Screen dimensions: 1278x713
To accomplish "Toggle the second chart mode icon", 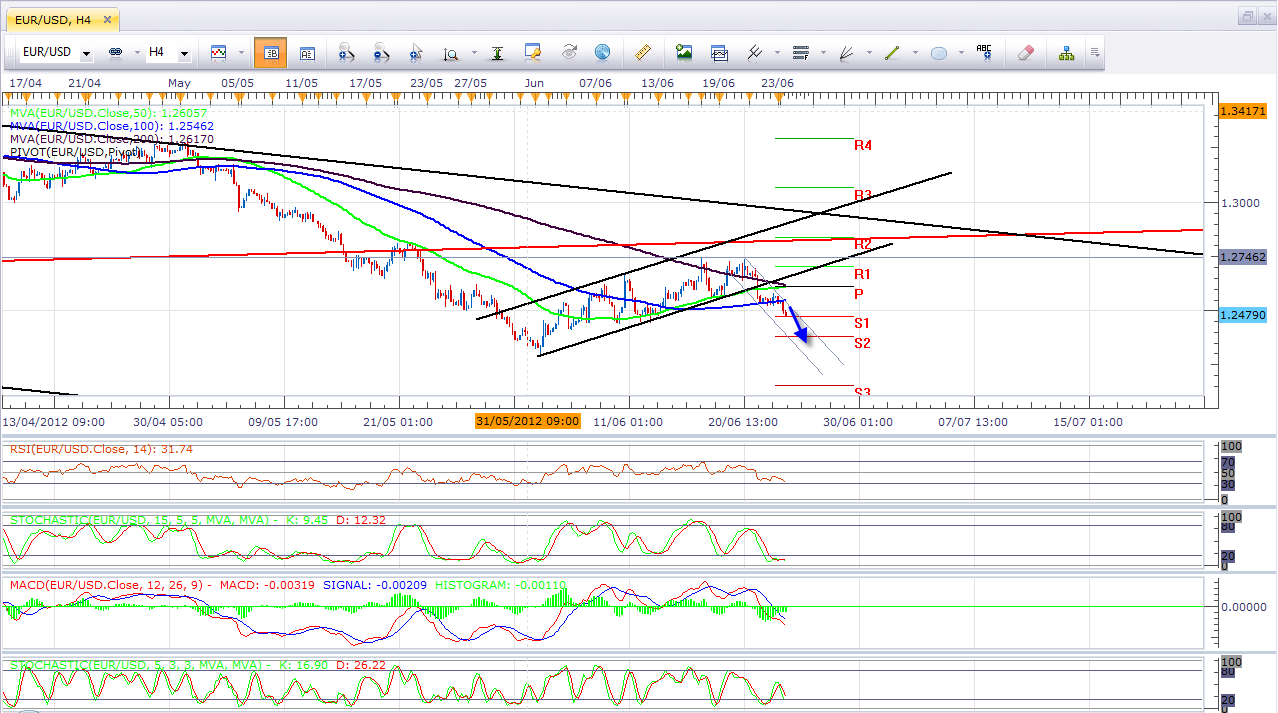I will 306,52.
